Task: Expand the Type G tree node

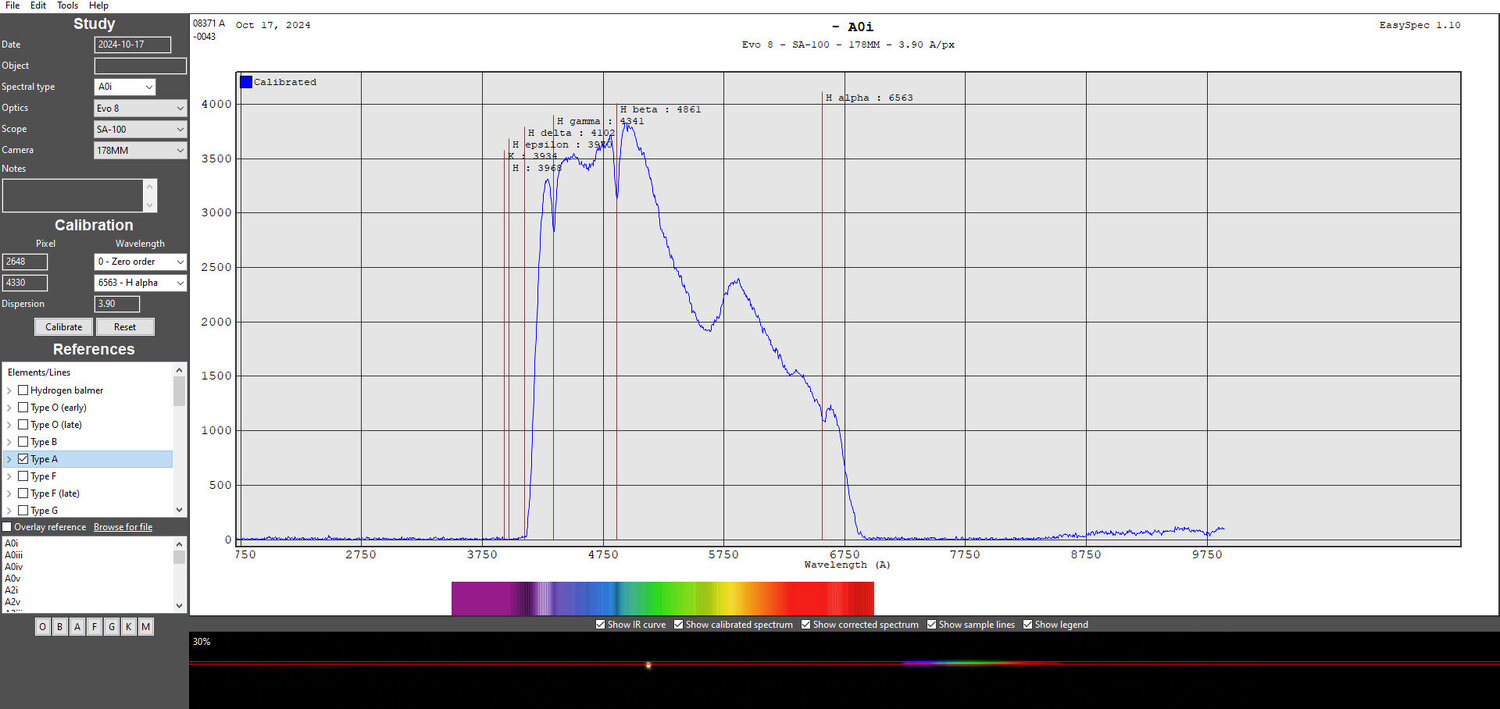Action: (x=9, y=510)
